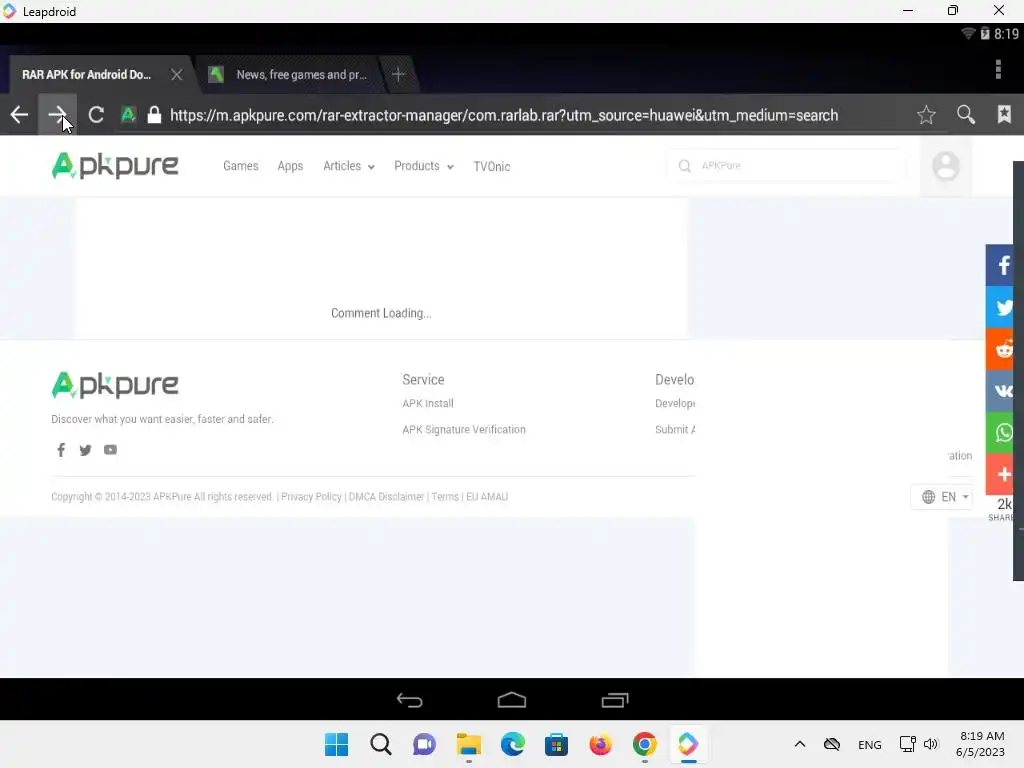
Task: Close the RAR APK for Android tab
Action: pyautogui.click(x=176, y=74)
